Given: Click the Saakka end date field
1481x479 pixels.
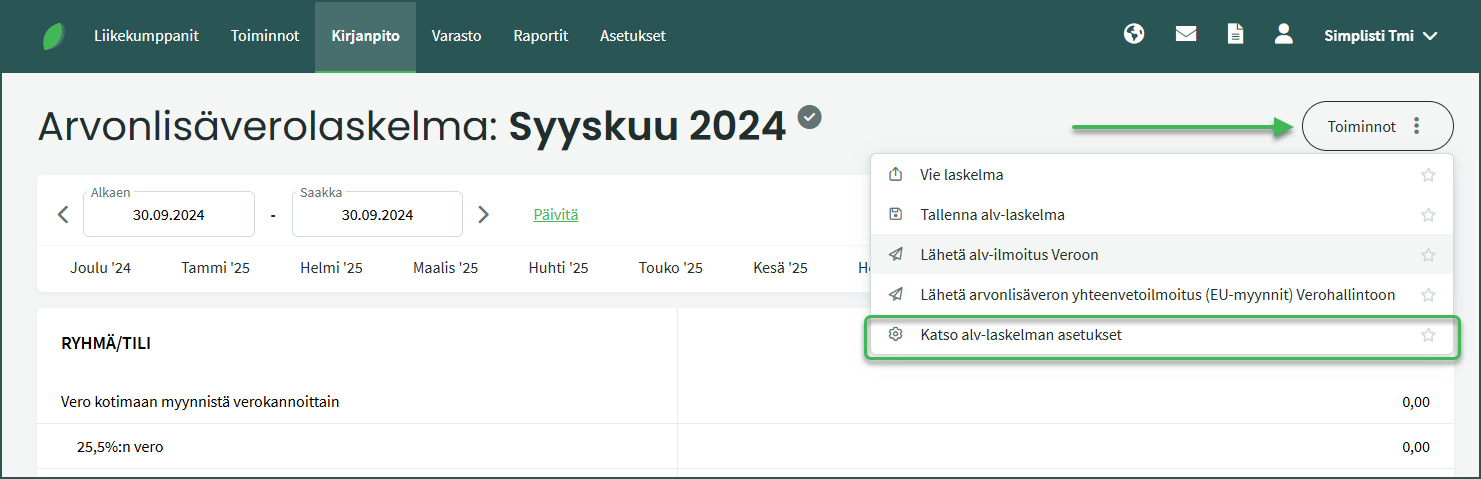Looking at the screenshot, I should (377, 215).
